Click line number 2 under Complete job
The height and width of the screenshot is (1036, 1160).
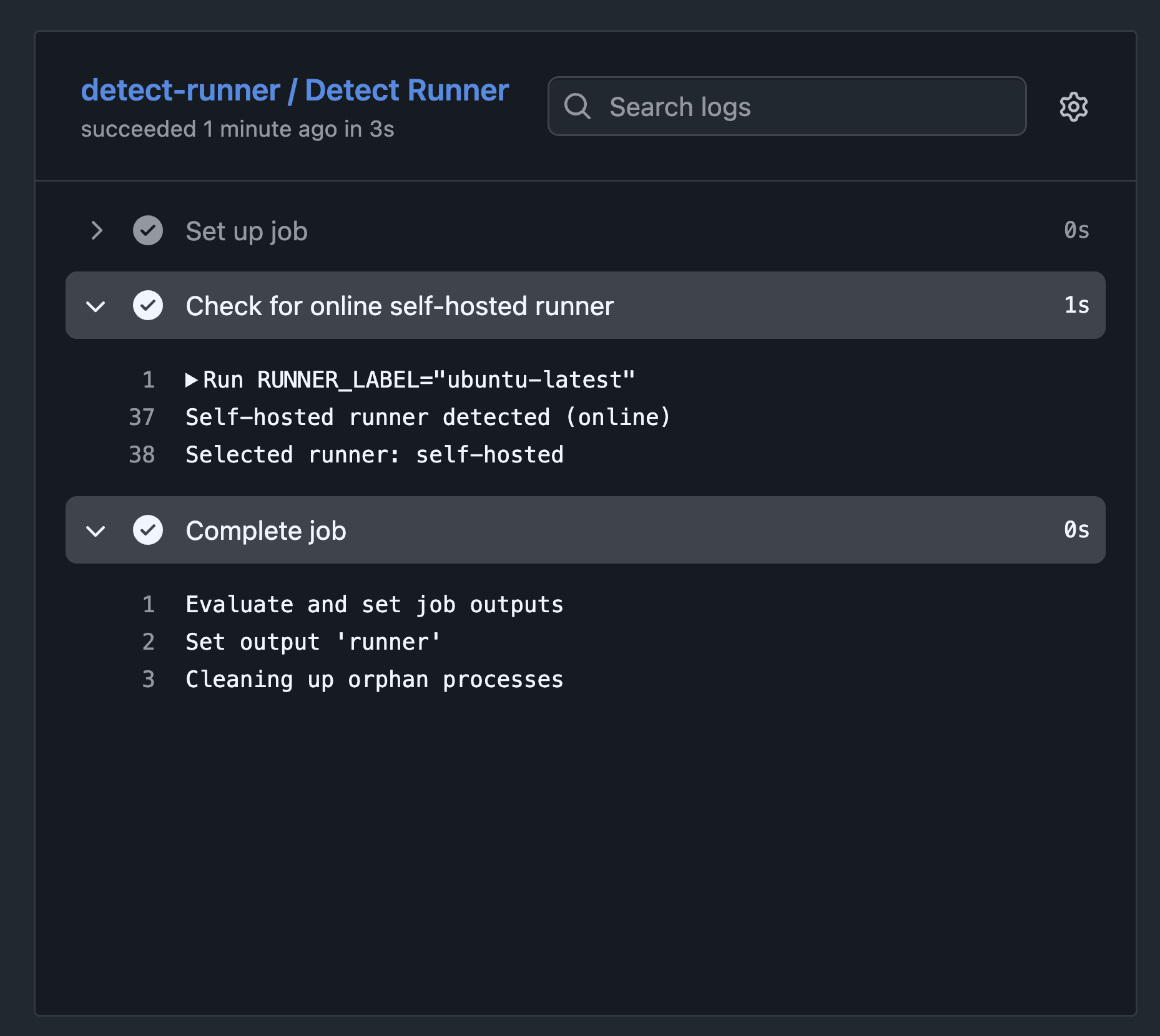pos(148,642)
